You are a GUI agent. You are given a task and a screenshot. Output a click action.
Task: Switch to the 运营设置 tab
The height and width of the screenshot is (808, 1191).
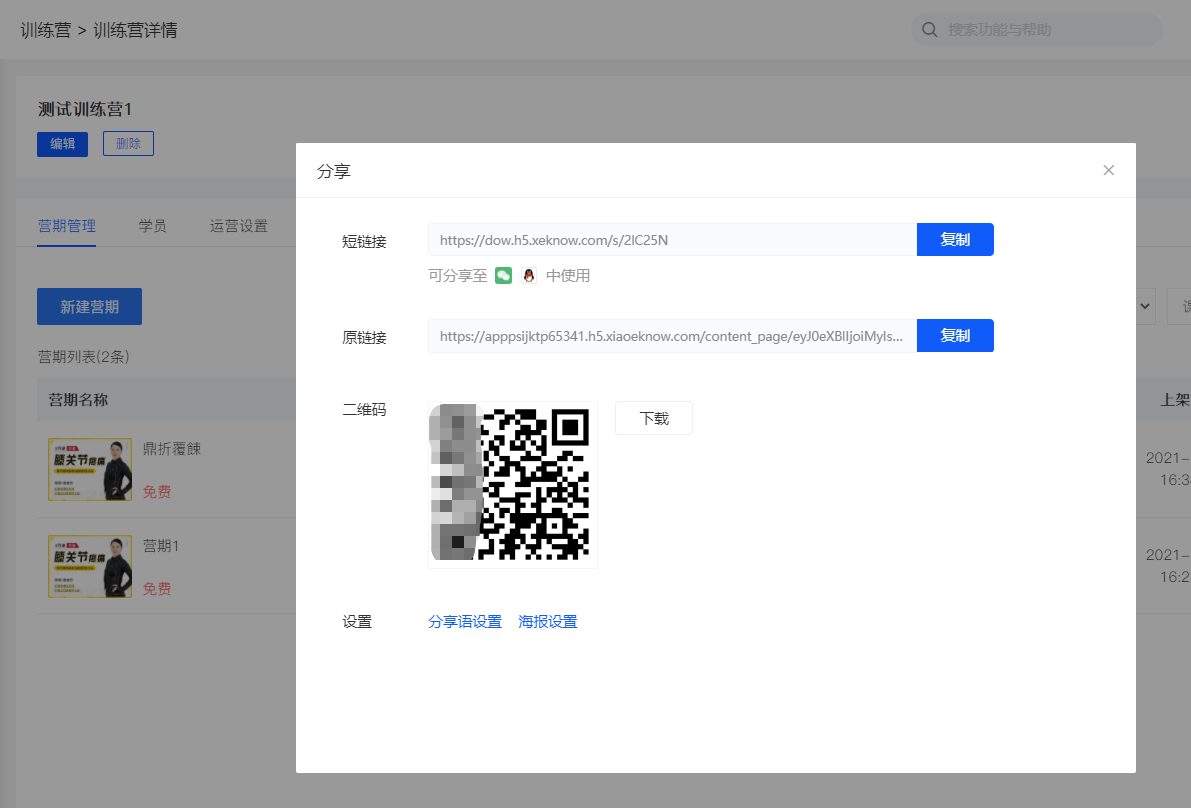coord(239,226)
